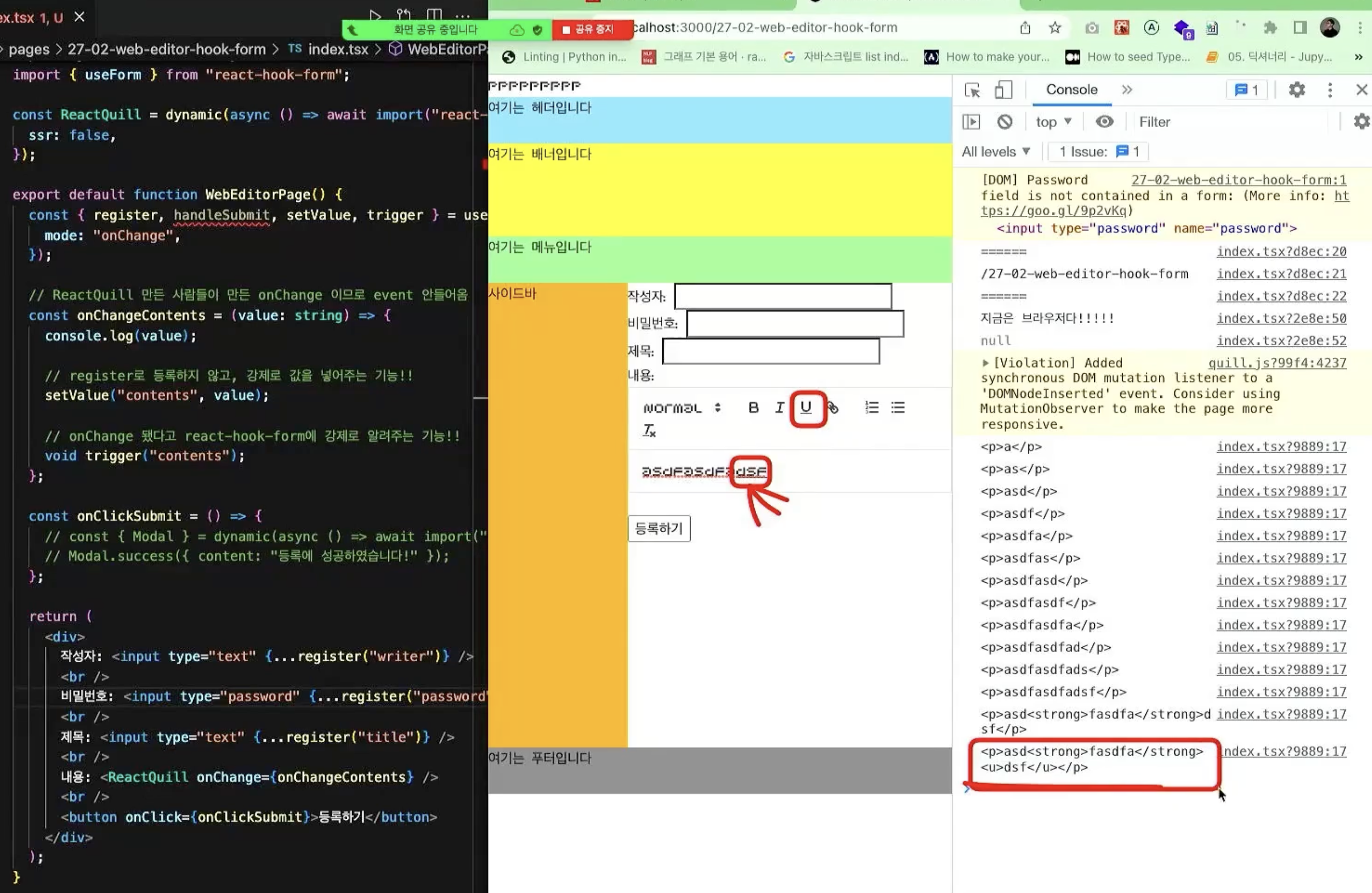
Task: Show more DevTools tabs
Action: pos(1127,90)
